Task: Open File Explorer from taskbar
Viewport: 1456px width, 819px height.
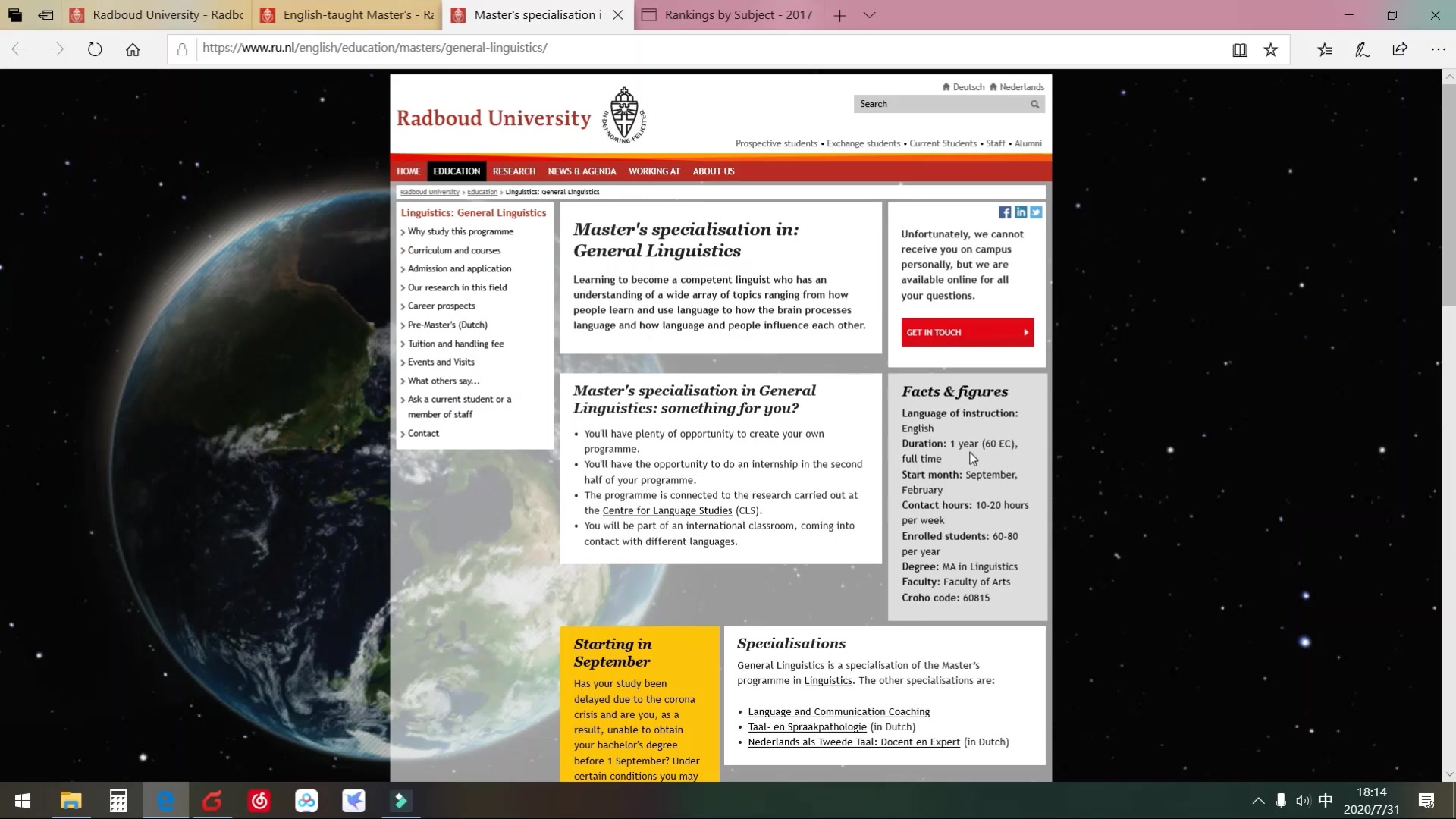Action: click(71, 801)
